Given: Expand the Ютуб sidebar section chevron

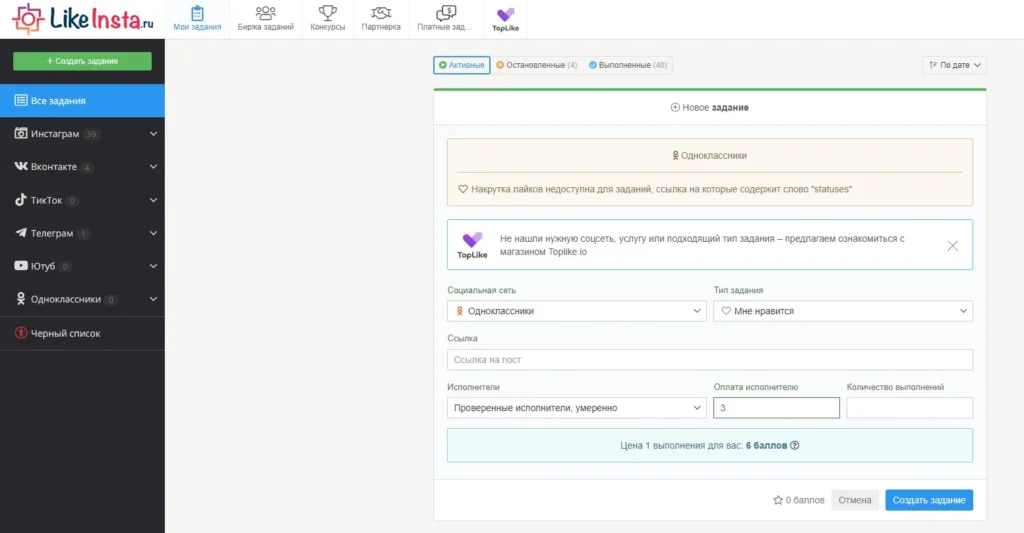Looking at the screenshot, I should point(153,266).
